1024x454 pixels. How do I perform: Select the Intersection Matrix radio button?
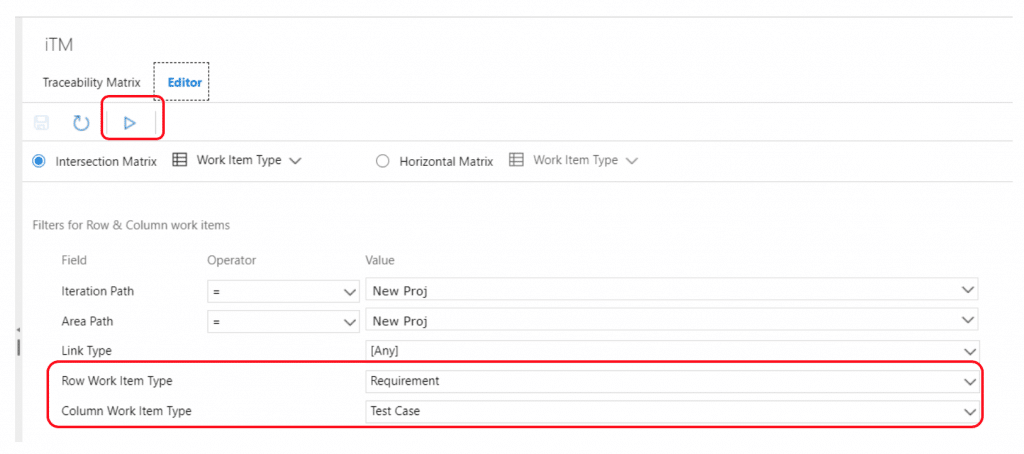(x=39, y=161)
